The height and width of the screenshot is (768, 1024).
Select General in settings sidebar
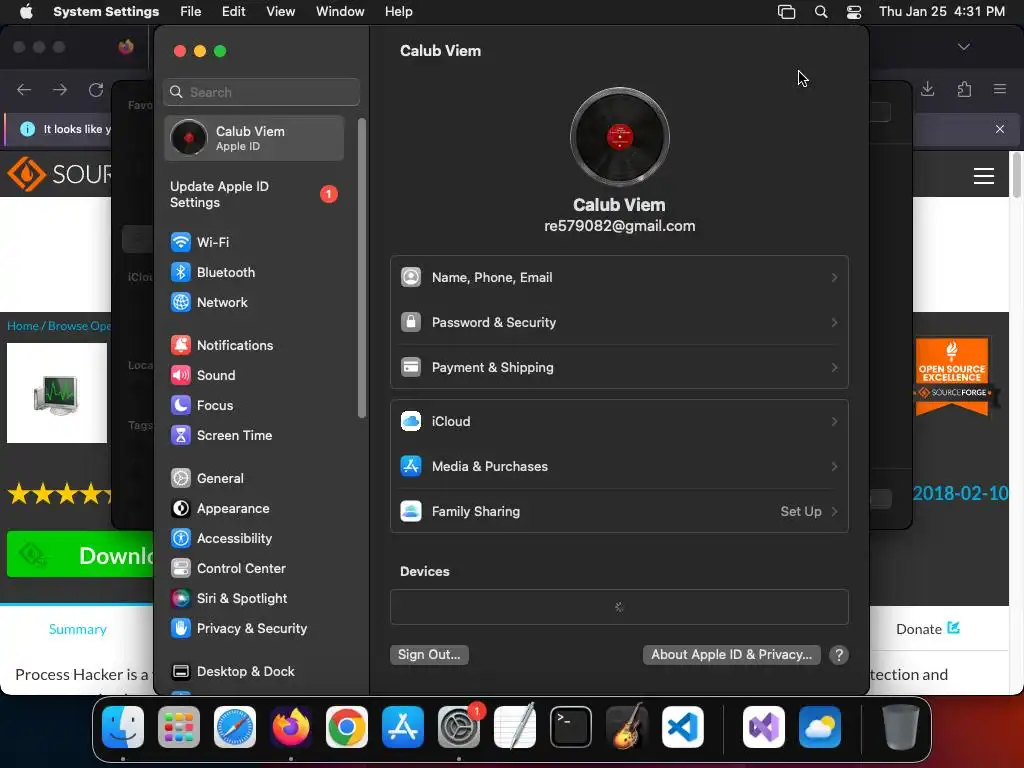pos(253,479)
